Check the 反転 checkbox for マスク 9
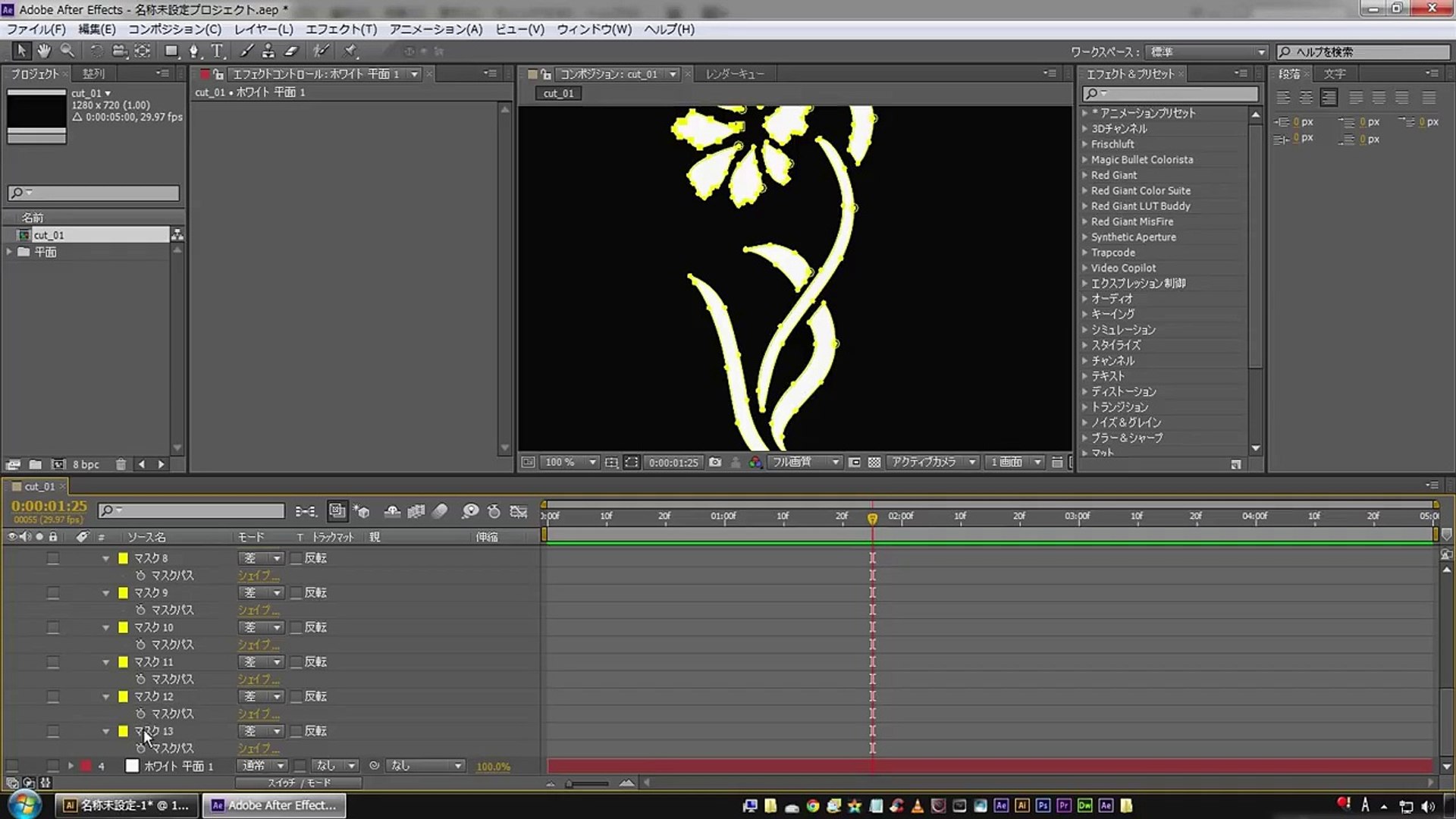This screenshot has width=1456, height=819. coord(297,593)
